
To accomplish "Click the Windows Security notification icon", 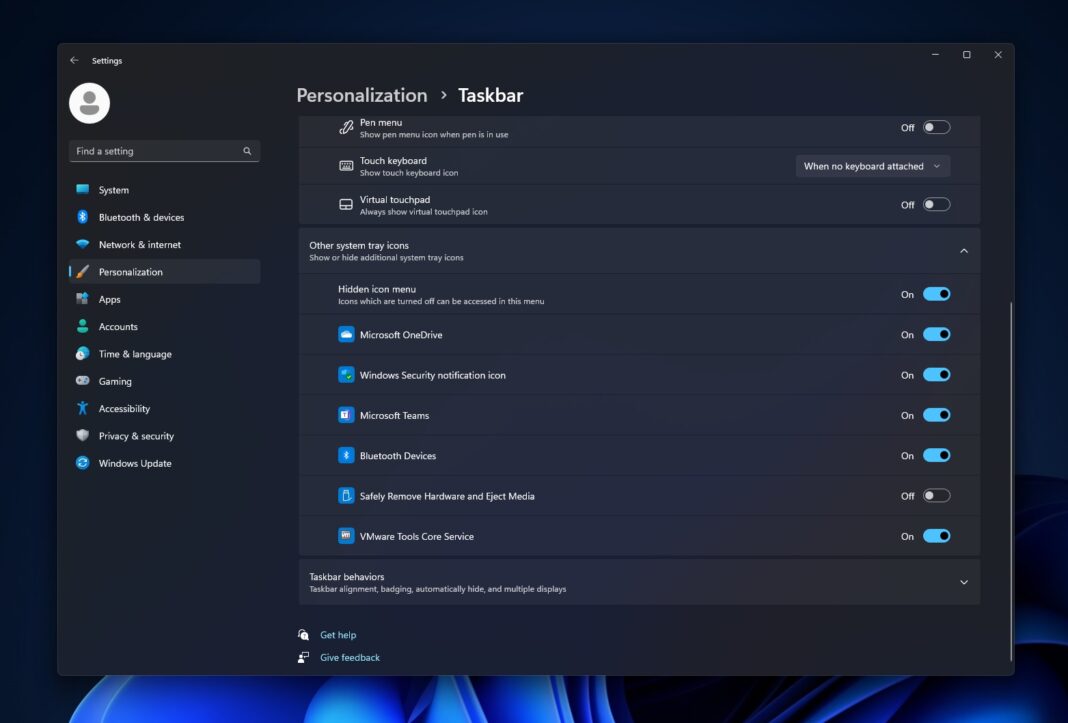I will pos(345,374).
